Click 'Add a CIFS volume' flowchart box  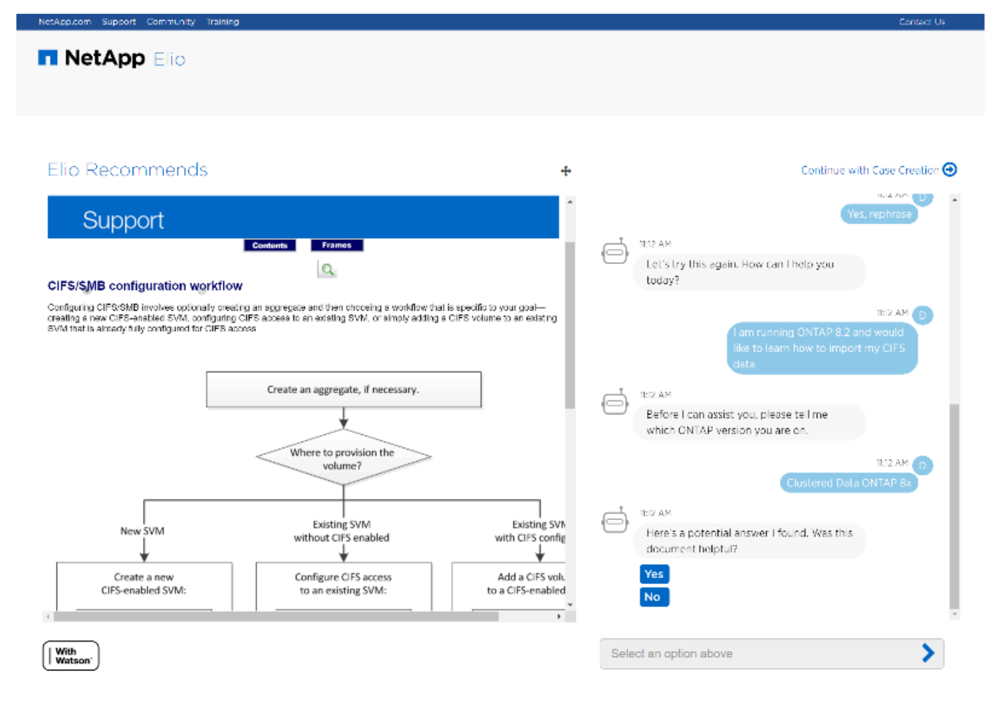click(508, 585)
